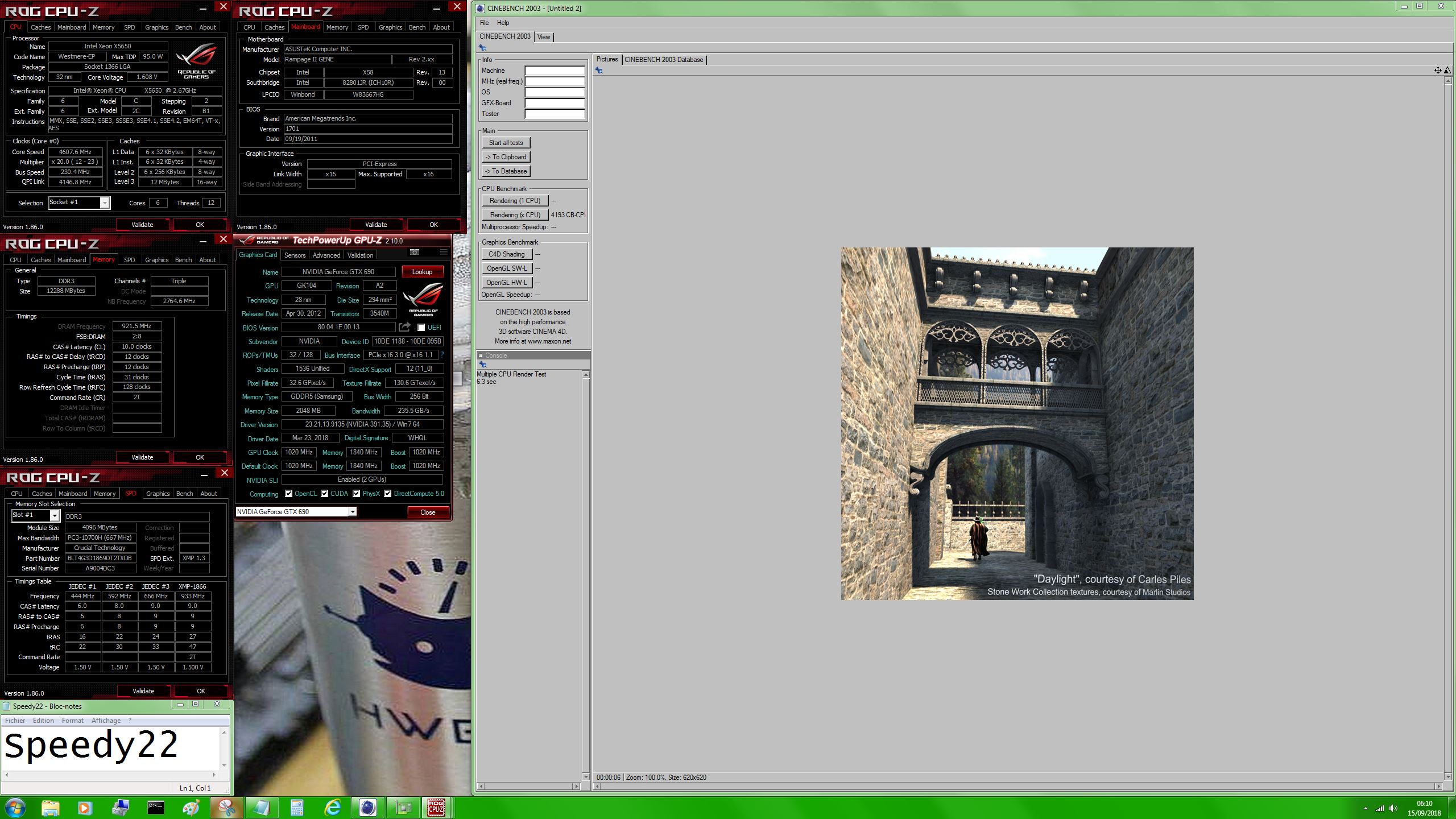Image resolution: width=1456 pixels, height=819 pixels.
Task: Click the network signal icon in the tray
Action: (x=1380, y=808)
